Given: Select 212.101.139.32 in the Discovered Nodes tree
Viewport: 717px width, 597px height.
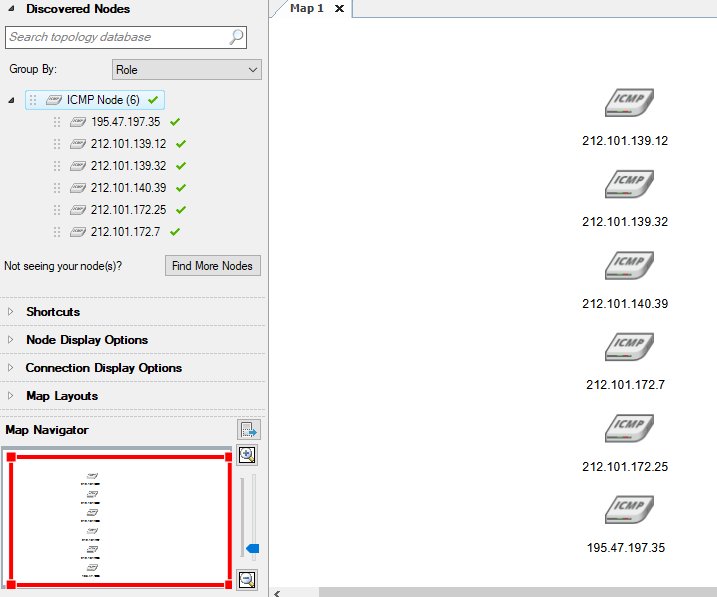Looking at the screenshot, I should tap(128, 166).
